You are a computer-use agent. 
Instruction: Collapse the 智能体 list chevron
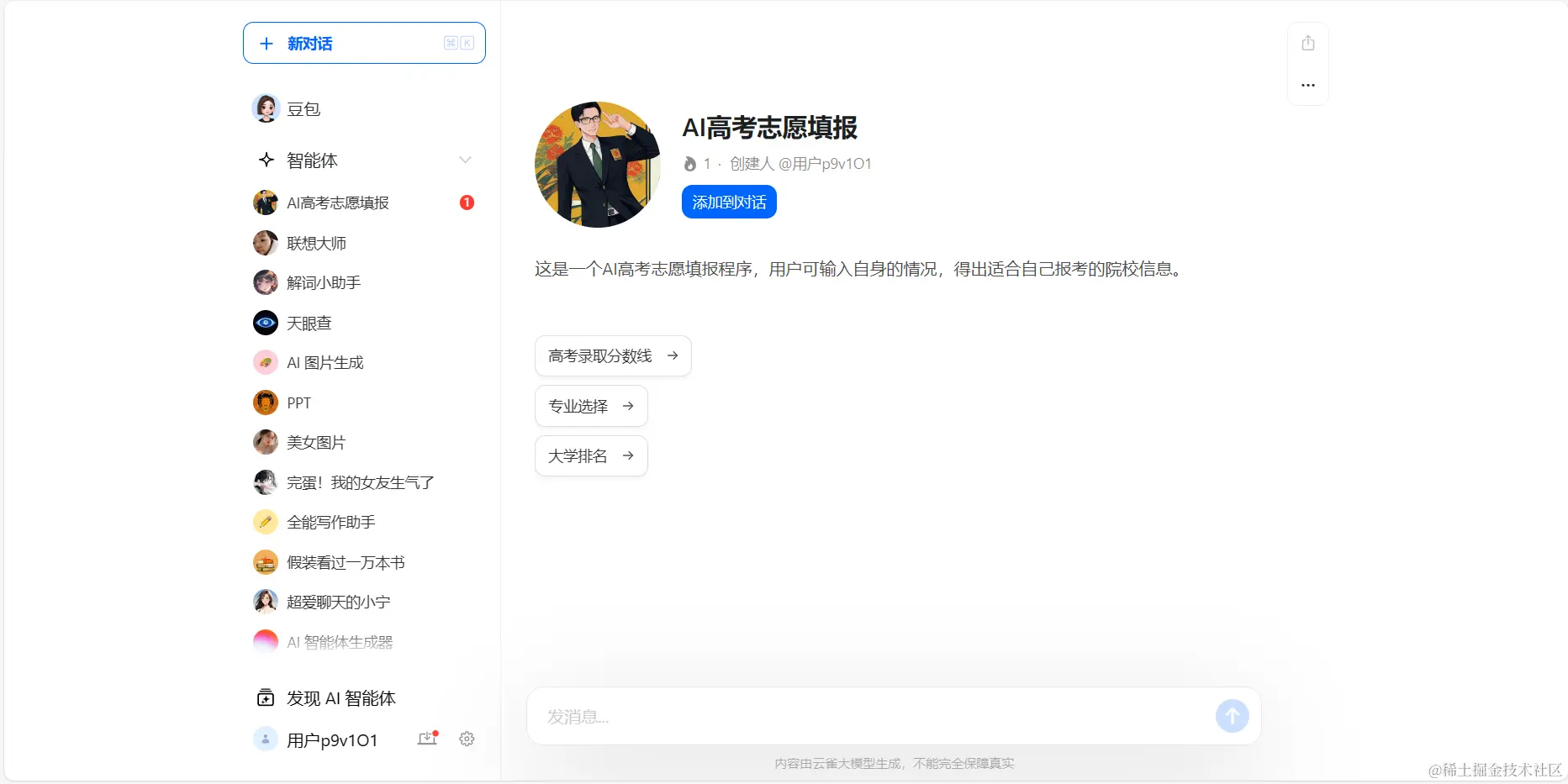pos(465,160)
